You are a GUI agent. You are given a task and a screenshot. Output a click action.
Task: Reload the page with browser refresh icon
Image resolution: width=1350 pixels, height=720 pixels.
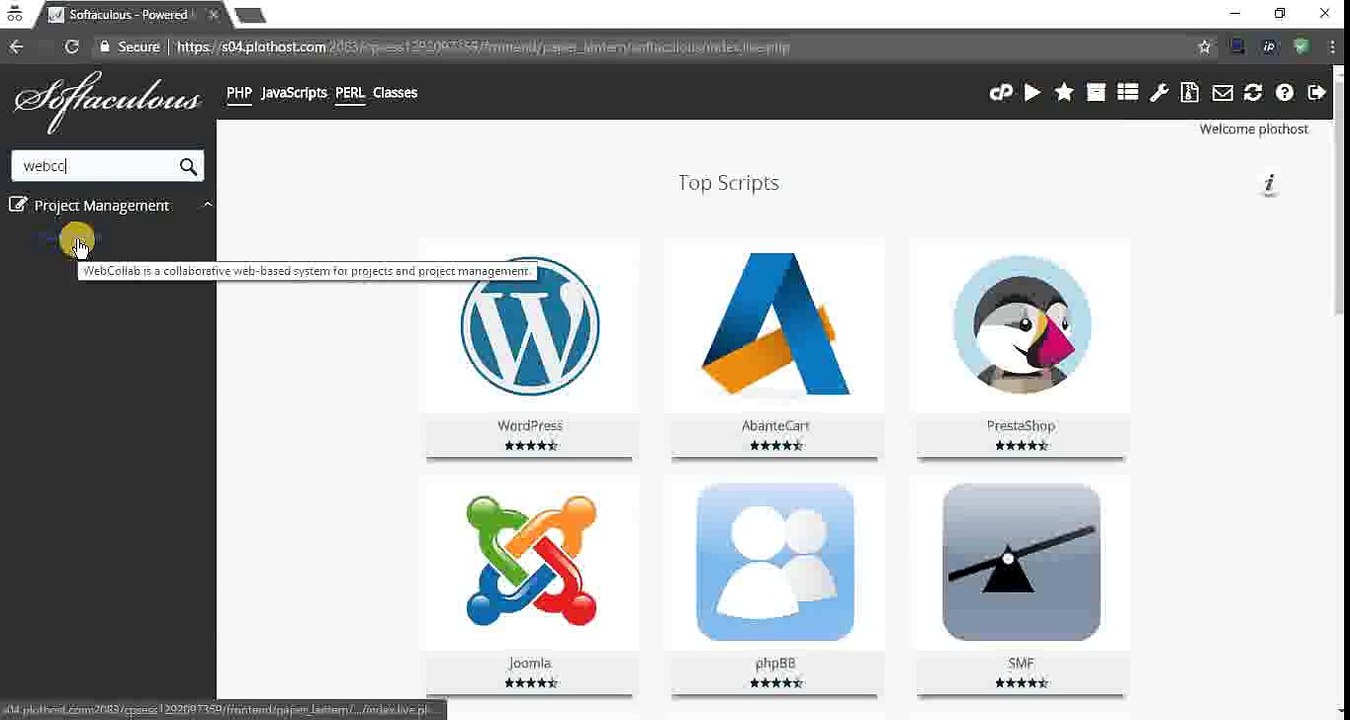pyautogui.click(x=71, y=47)
